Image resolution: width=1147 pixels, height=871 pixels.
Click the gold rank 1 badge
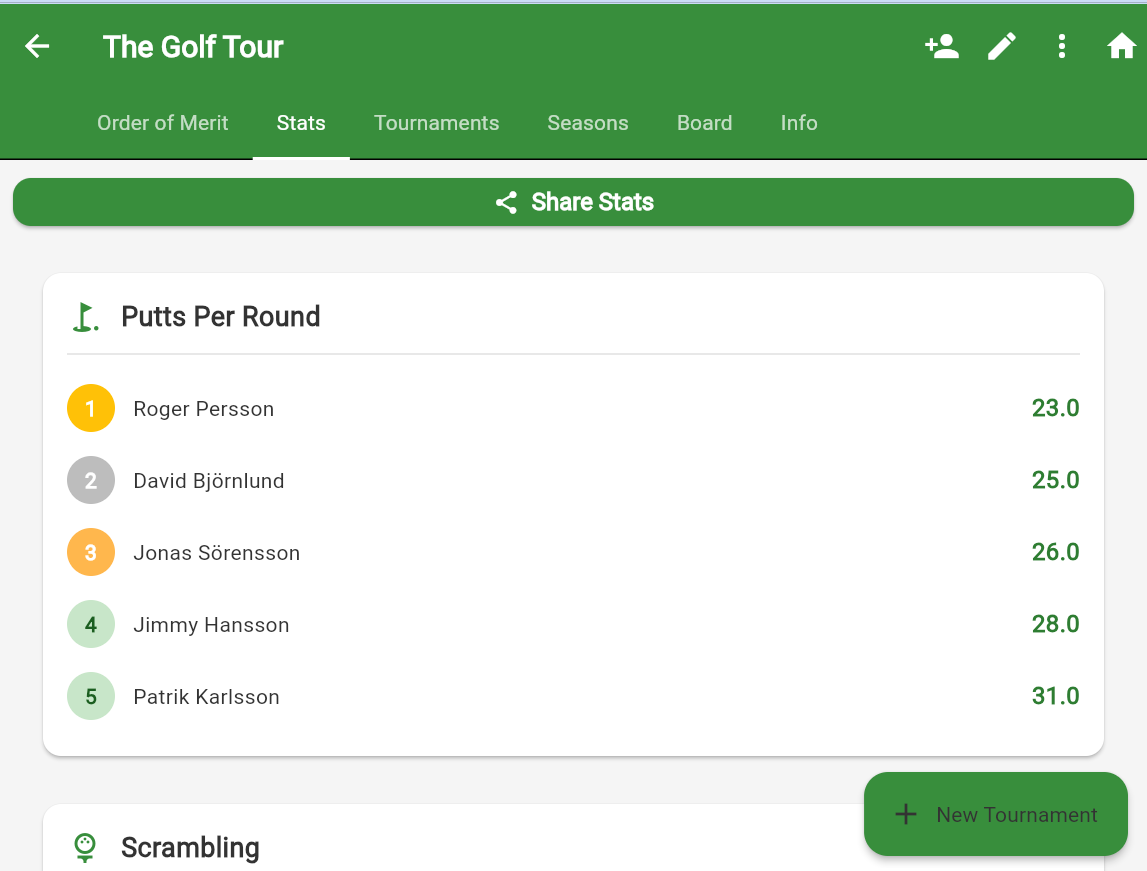(x=91, y=409)
